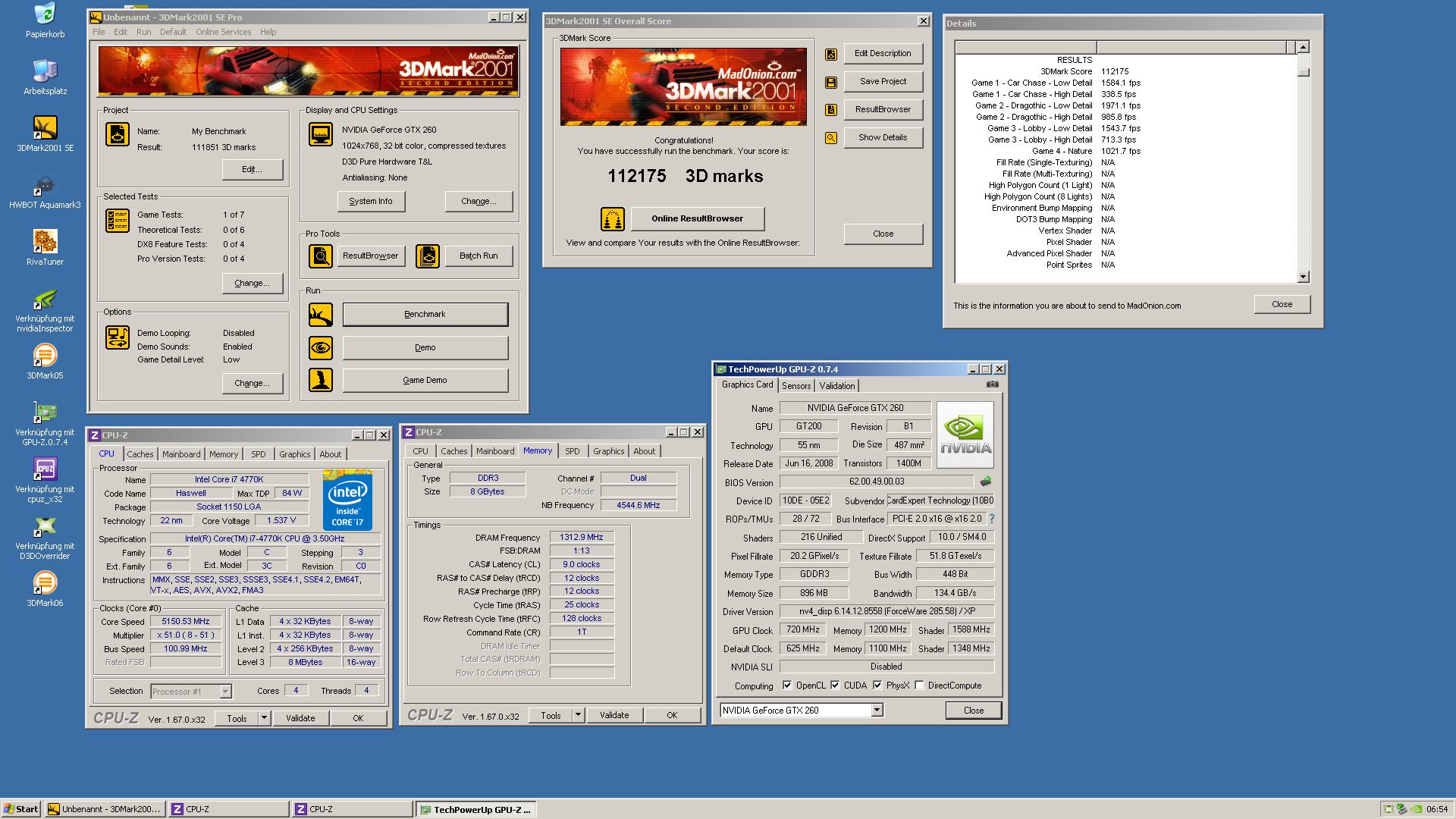Click the Change... button in Options section
This screenshot has height=819, width=1456.
coord(253,383)
